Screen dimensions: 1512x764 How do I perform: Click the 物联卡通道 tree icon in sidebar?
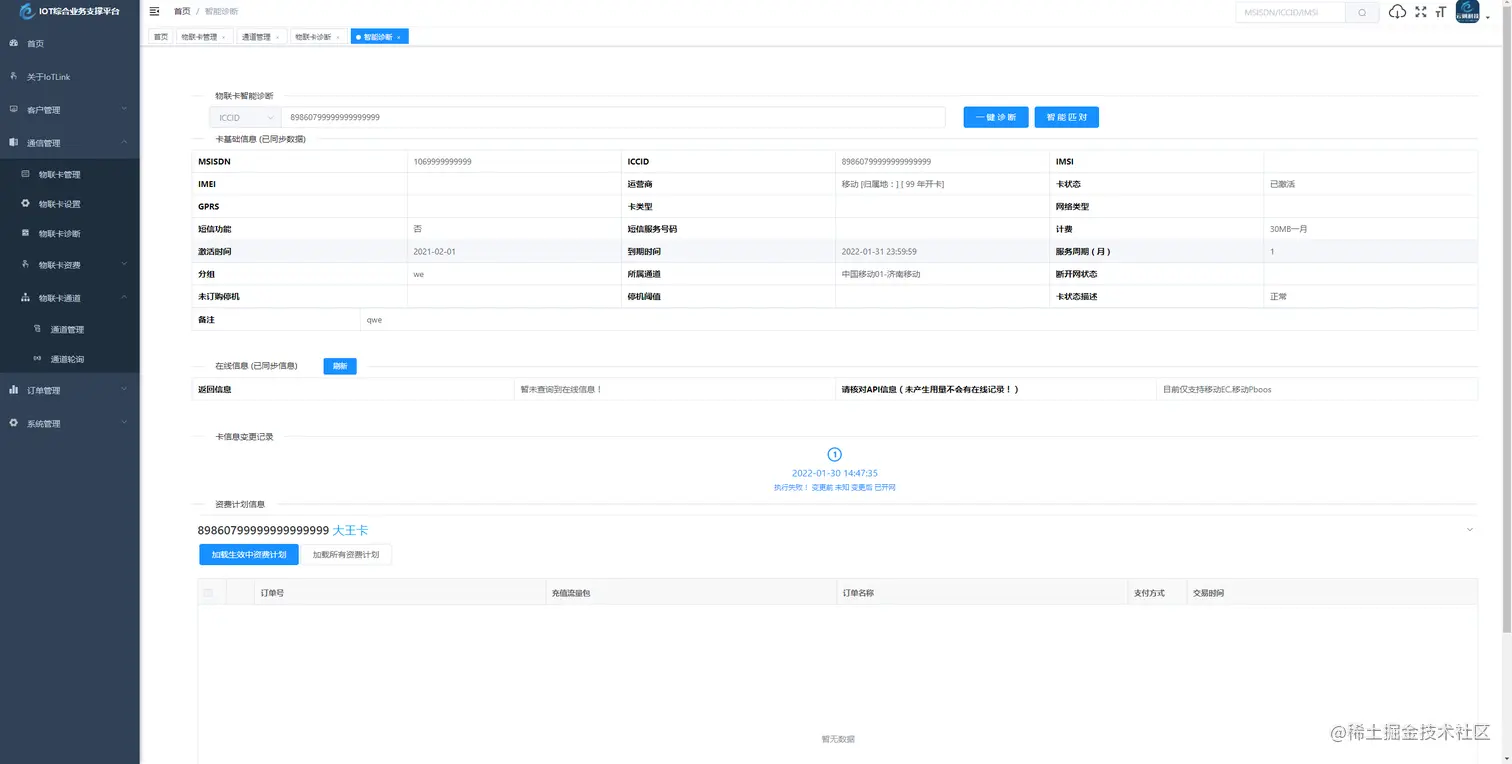25,297
